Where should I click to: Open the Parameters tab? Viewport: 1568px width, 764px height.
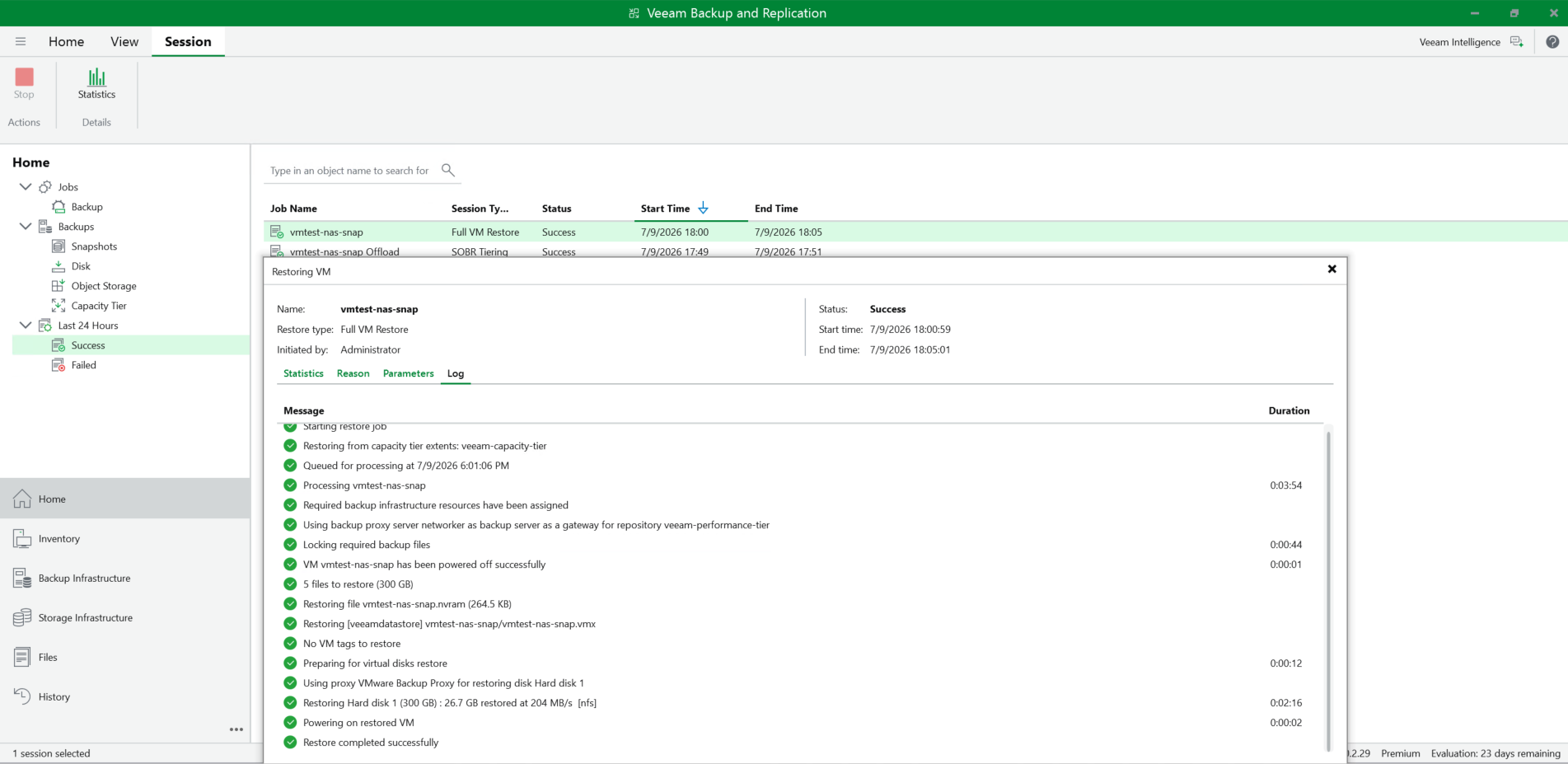click(x=408, y=373)
